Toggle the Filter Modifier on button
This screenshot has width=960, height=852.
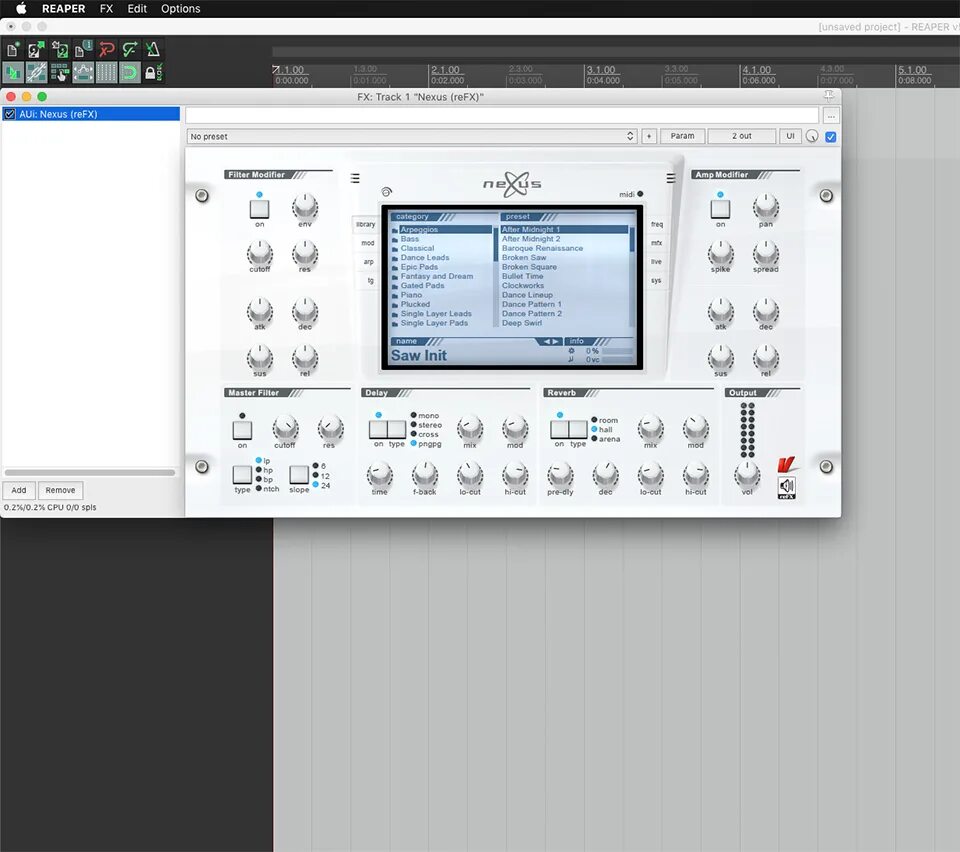click(260, 209)
